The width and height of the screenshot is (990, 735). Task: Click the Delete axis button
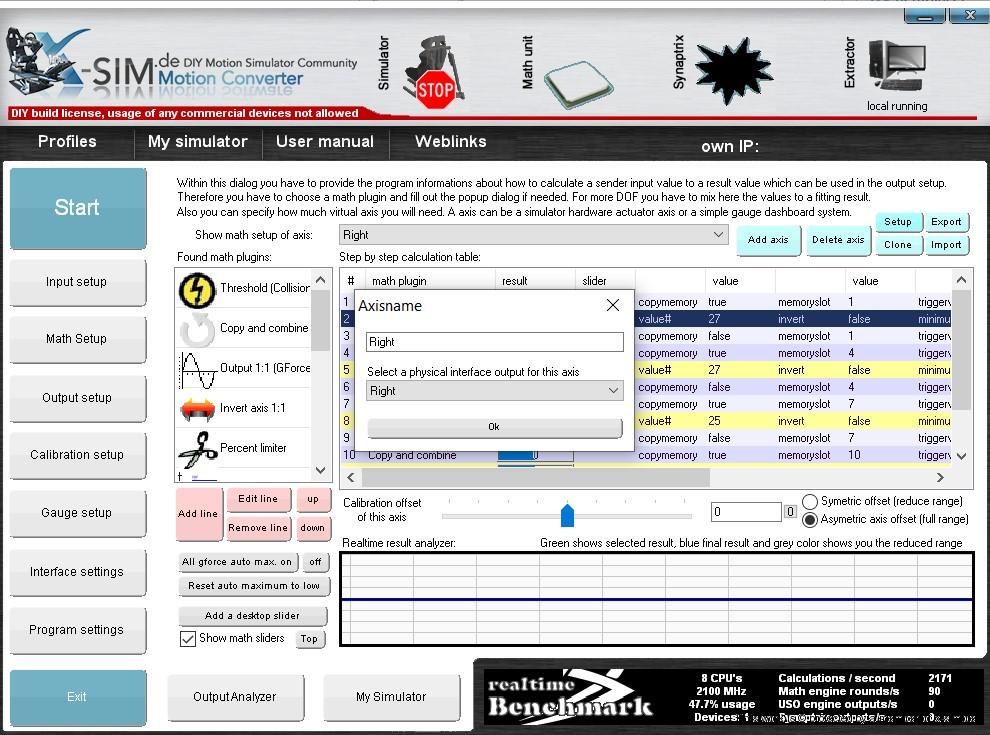pyautogui.click(x=838, y=240)
